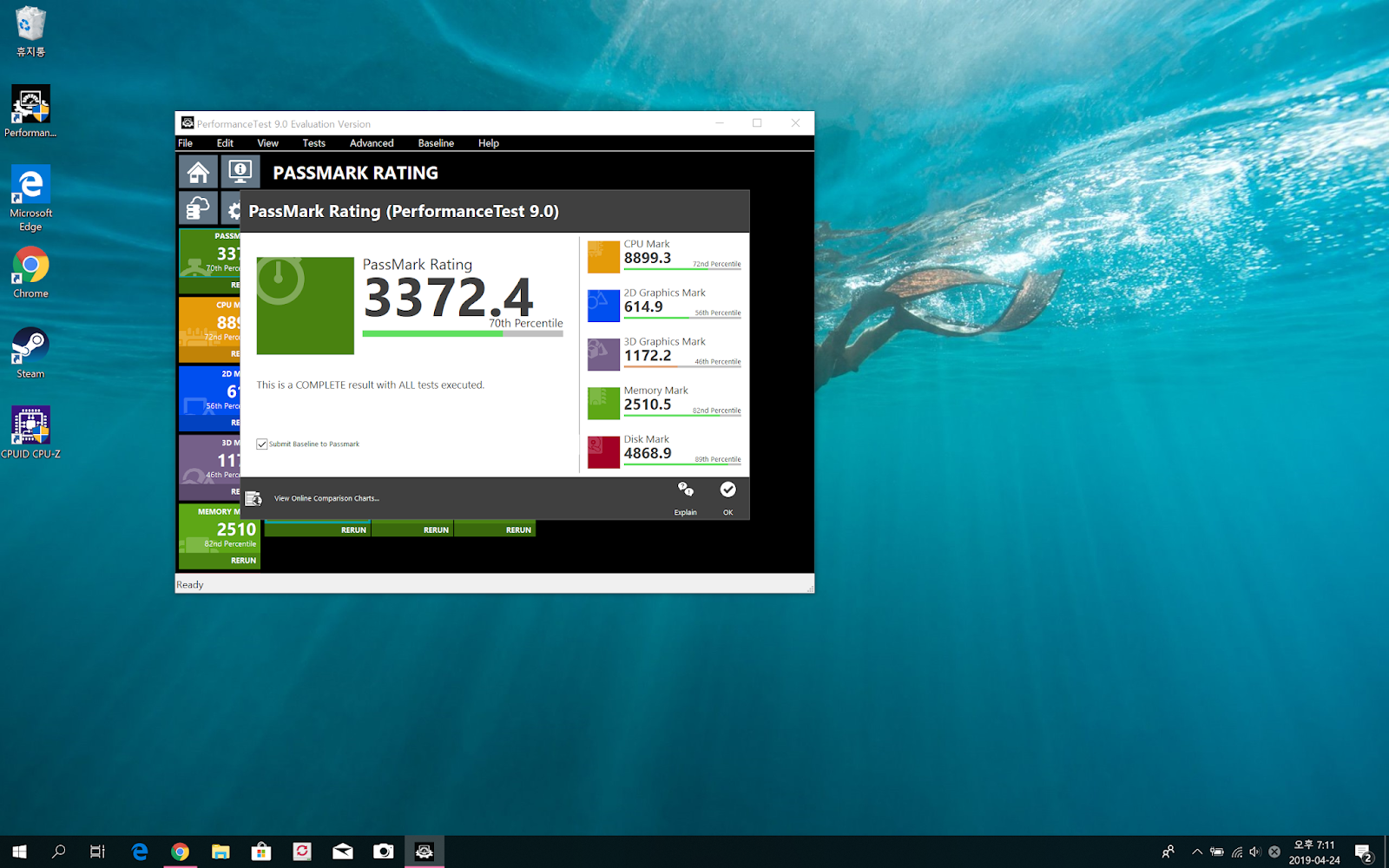Launch Edge from the taskbar
The width and height of the screenshot is (1389, 868).
tap(139, 852)
